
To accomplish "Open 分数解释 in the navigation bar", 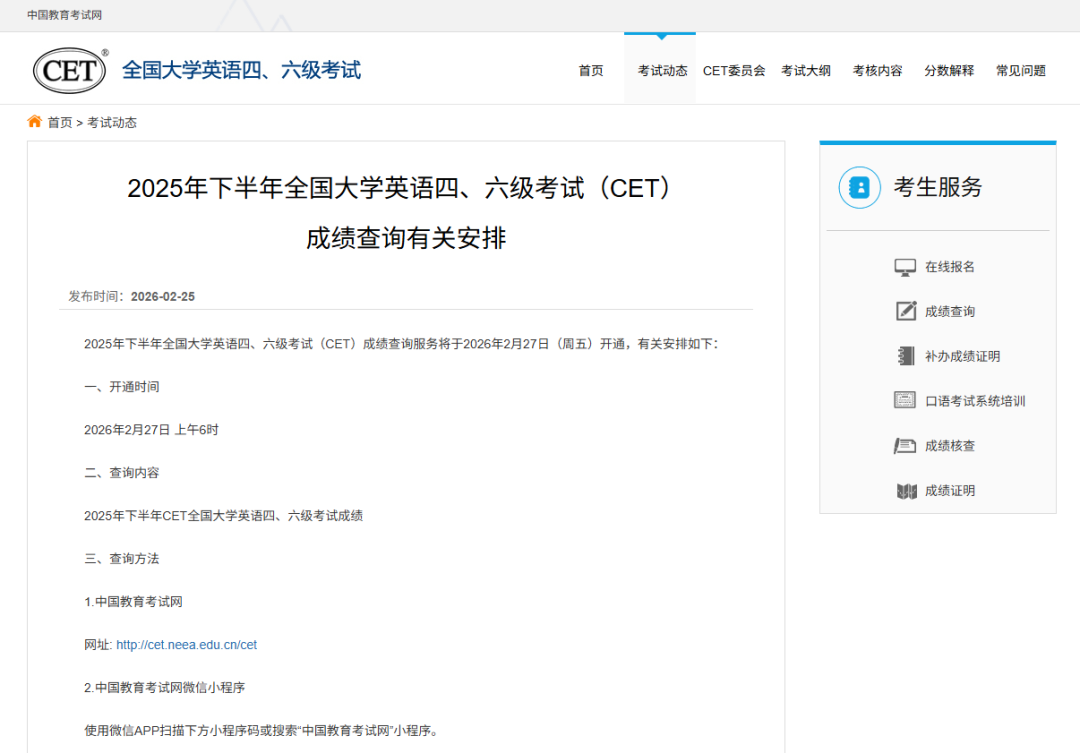I will coord(949,71).
